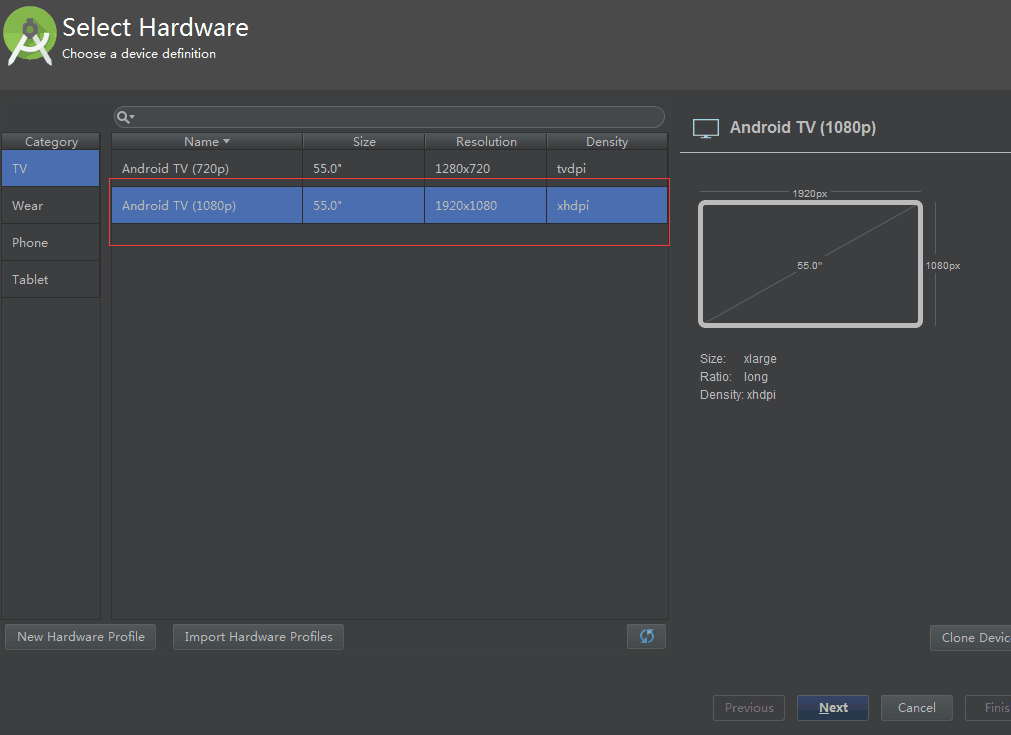Screen dimensions: 1011x735
Task: Select the Wear category
Action: (x=50, y=206)
